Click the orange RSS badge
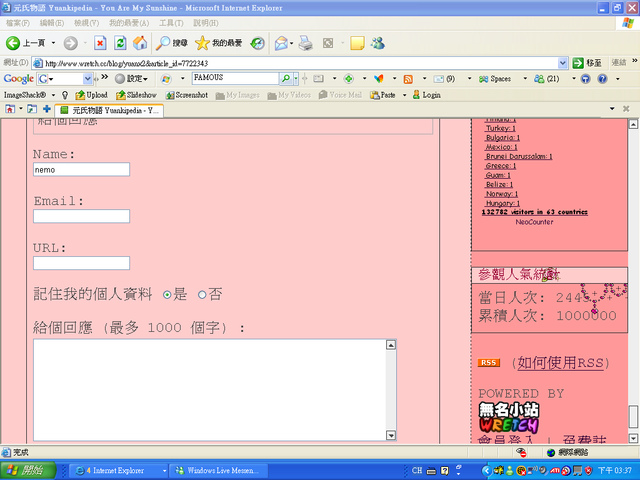 click(x=489, y=362)
